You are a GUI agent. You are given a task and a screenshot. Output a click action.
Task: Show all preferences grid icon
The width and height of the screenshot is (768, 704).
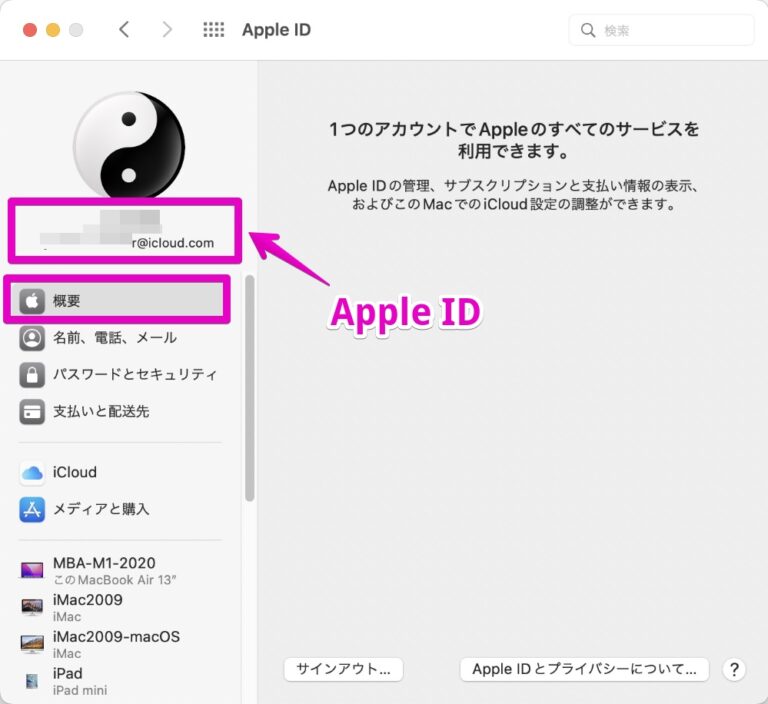[x=214, y=30]
